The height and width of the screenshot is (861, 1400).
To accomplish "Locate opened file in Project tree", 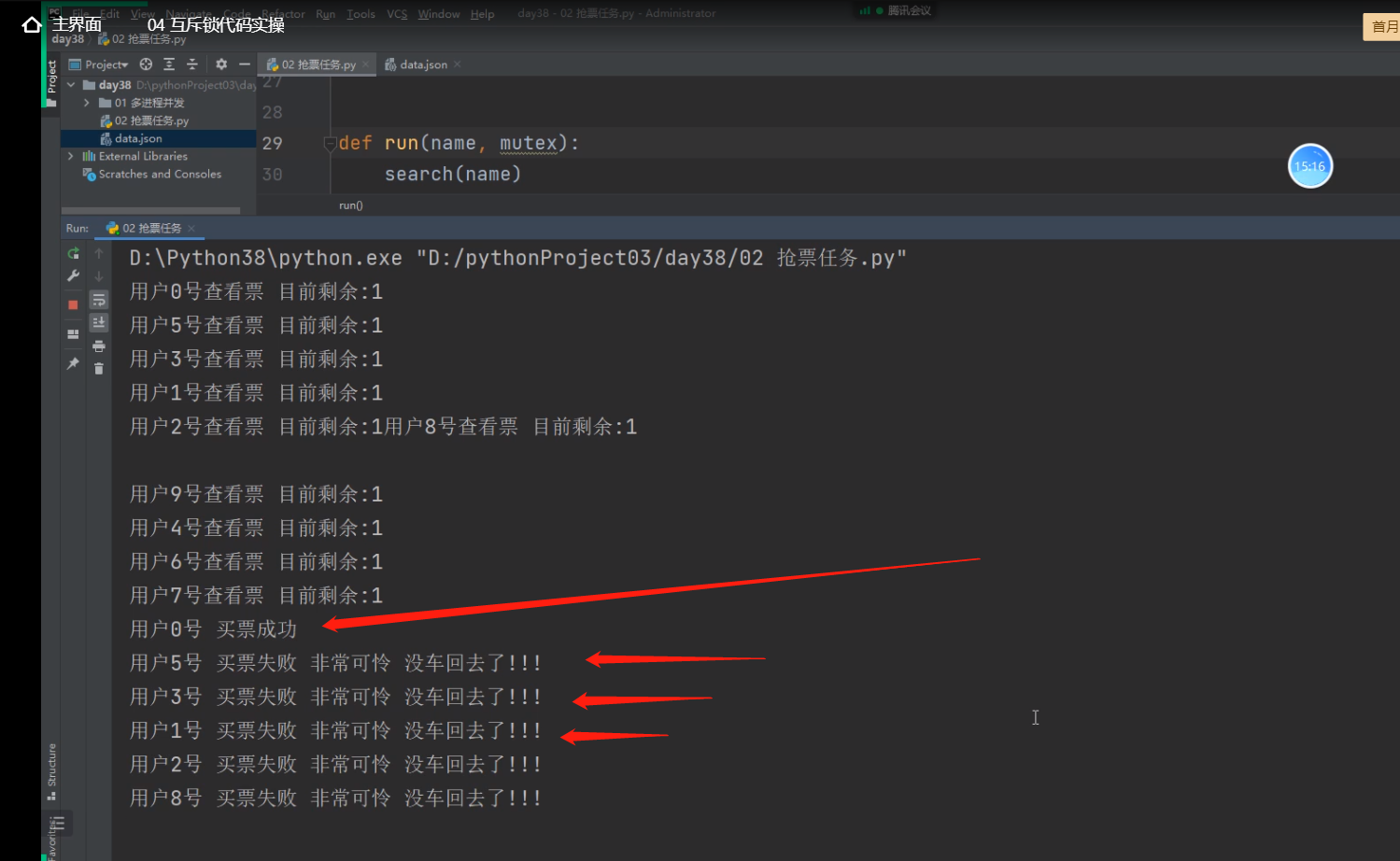I will click(x=146, y=64).
